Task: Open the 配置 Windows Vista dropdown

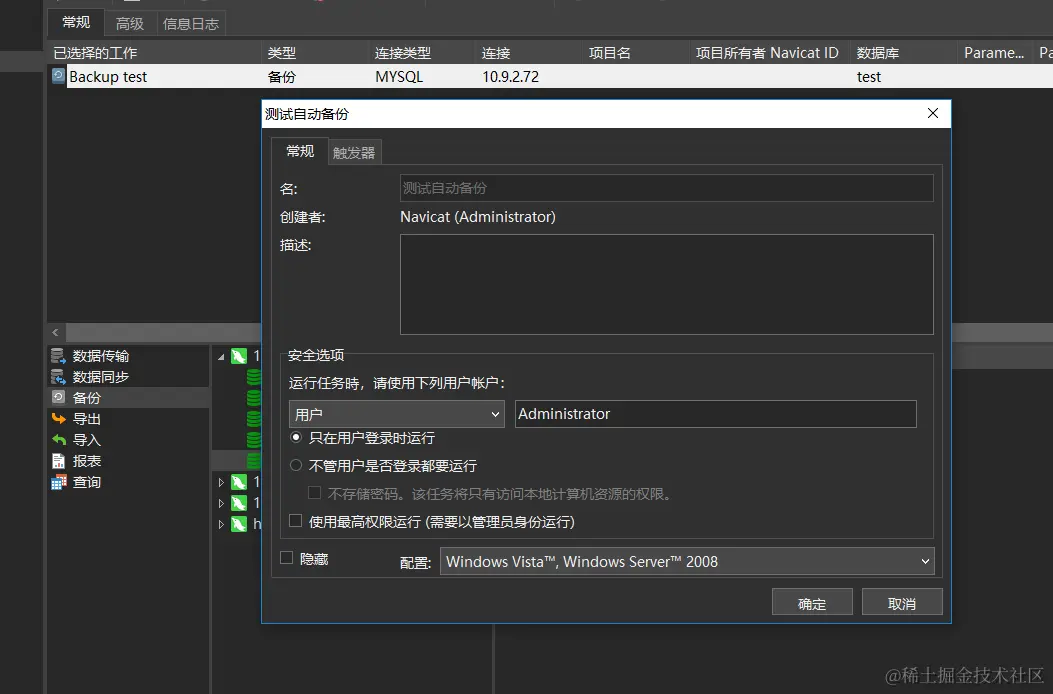Action: click(x=687, y=561)
